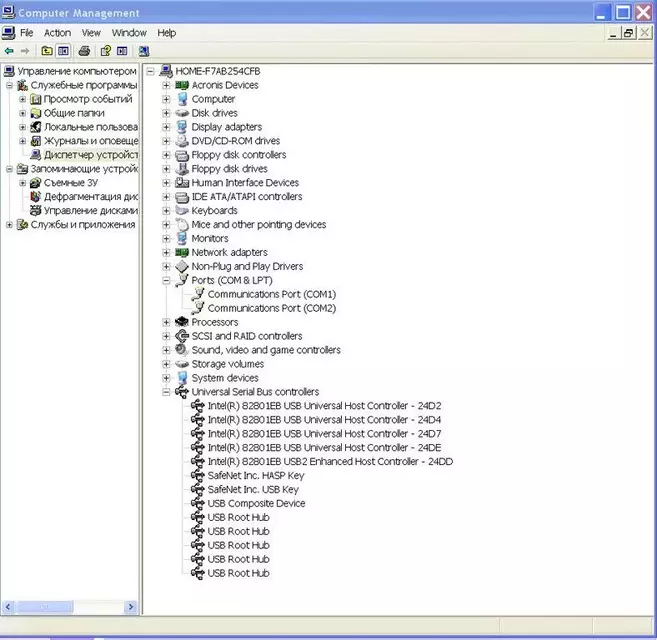Viewport: 657px width, 640px height.
Task: Select Запоминающие устройства in left tree
Action: click(x=84, y=169)
